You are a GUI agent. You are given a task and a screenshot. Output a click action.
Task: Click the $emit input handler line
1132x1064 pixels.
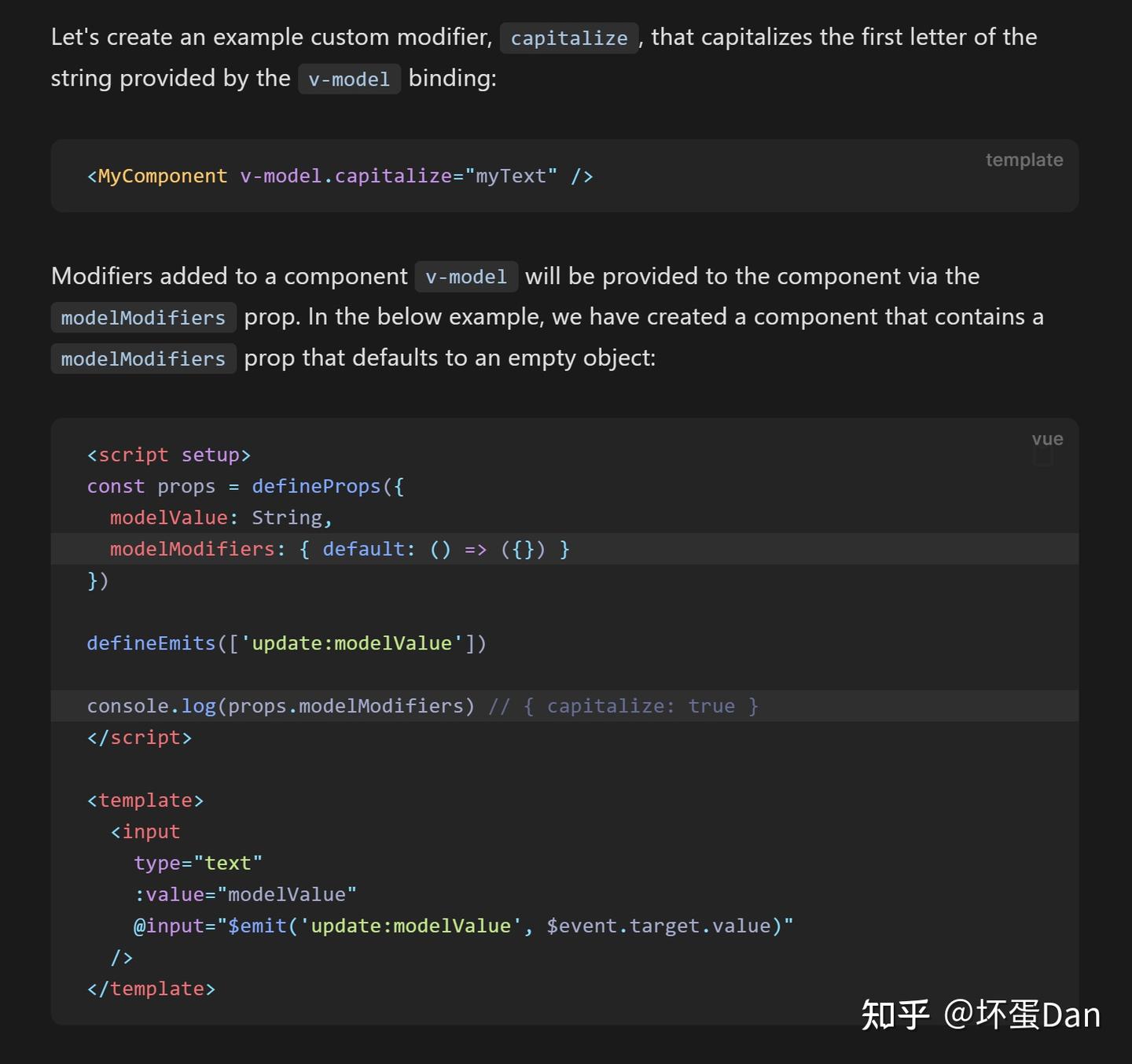(464, 926)
